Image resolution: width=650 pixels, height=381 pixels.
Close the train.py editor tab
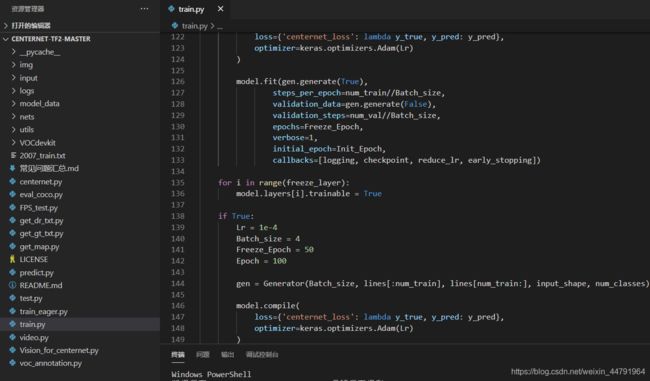click(x=221, y=9)
